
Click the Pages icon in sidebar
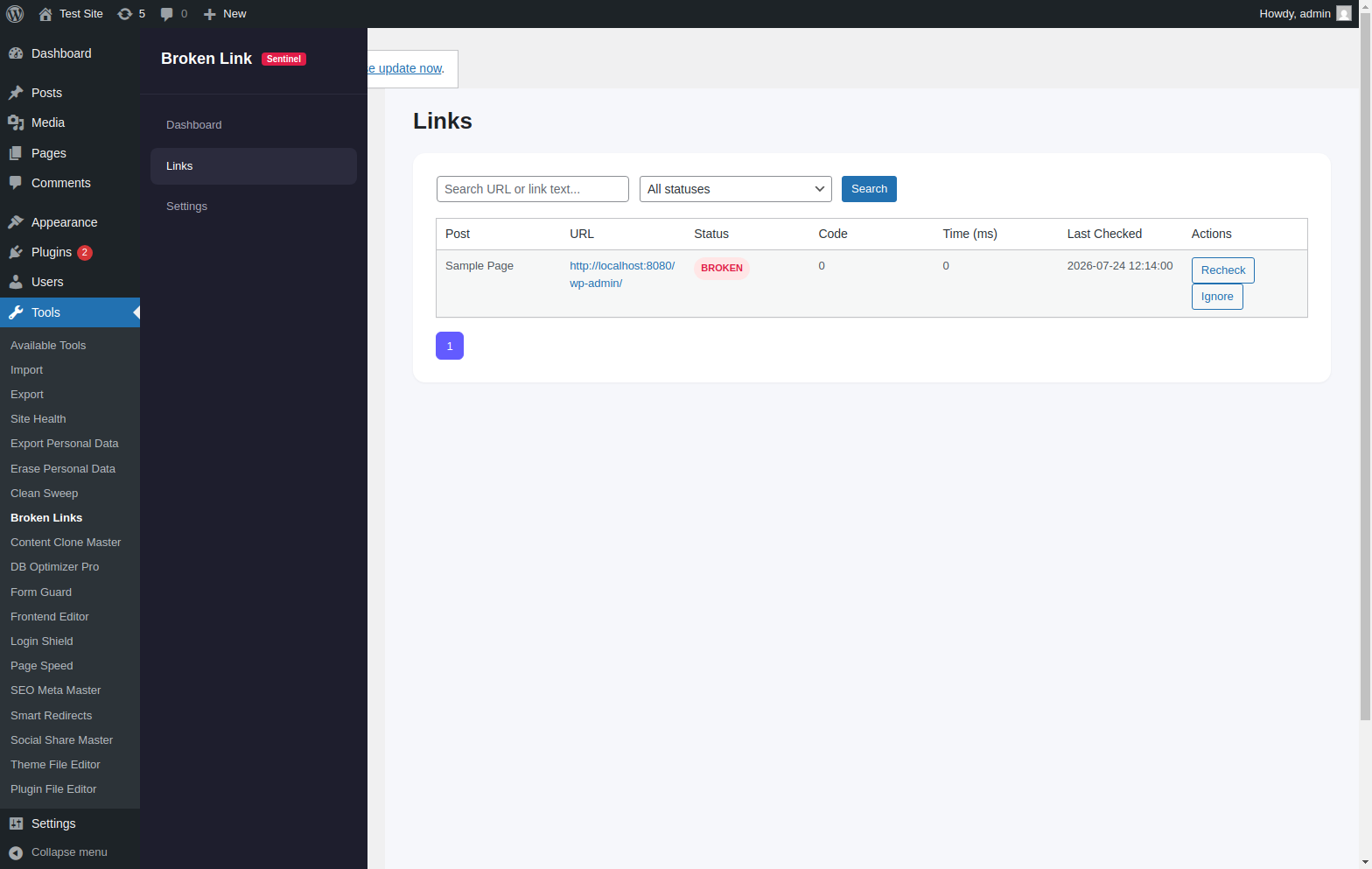click(x=16, y=153)
